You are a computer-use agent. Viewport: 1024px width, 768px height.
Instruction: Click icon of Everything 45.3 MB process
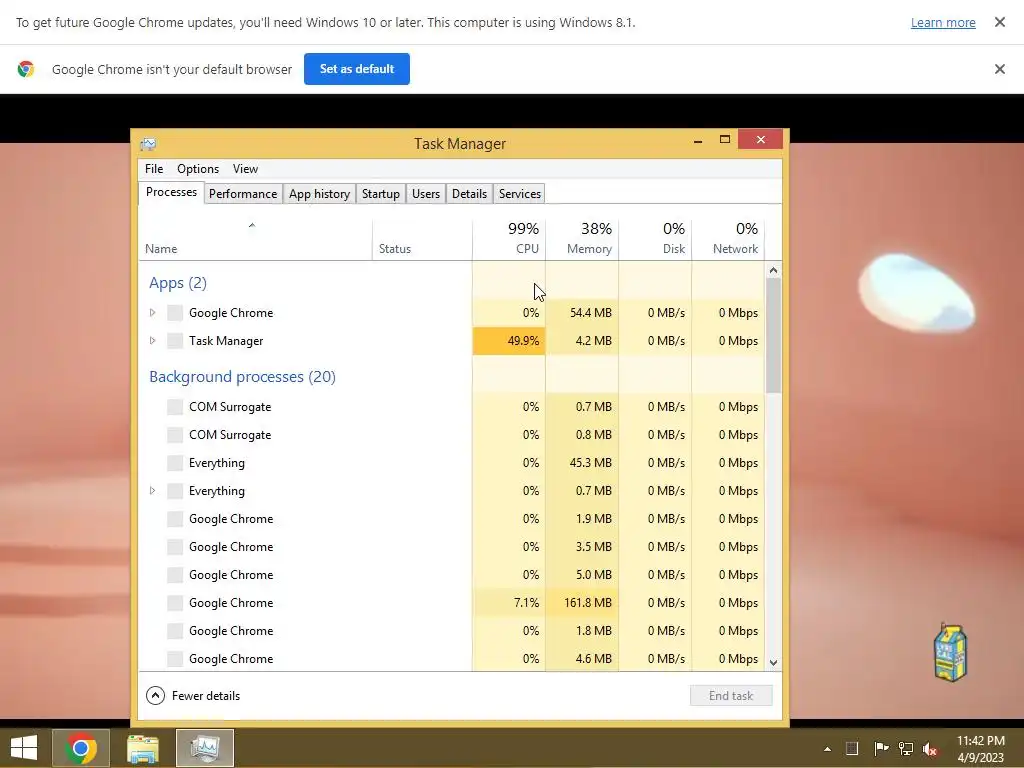(175, 463)
